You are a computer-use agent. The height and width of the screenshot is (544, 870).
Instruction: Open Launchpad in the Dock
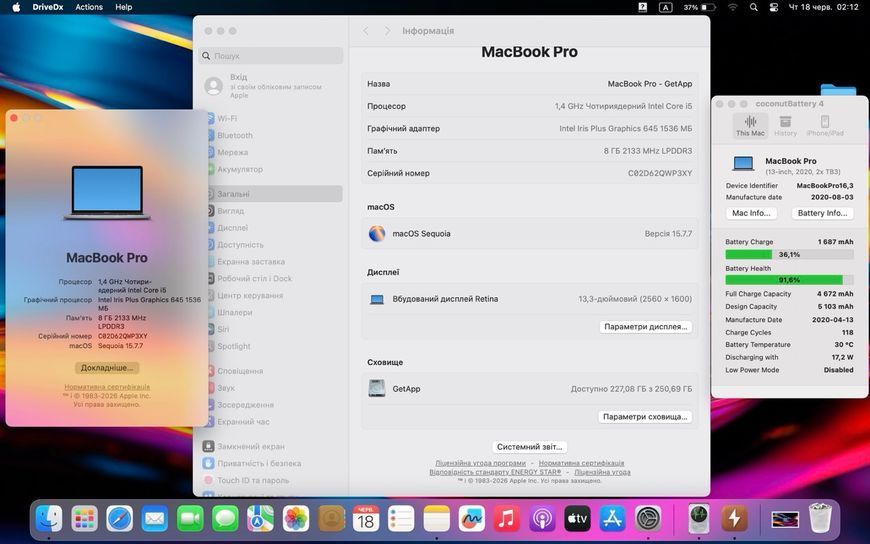pyautogui.click(x=84, y=519)
